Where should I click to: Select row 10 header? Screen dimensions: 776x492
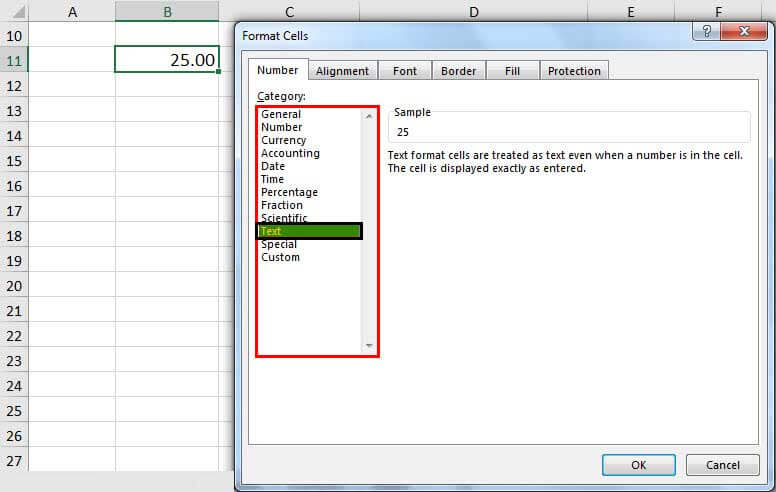click(x=14, y=36)
